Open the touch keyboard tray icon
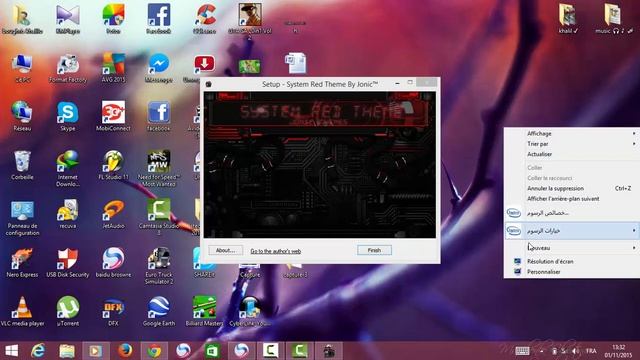640x360 pixels. 522,351
